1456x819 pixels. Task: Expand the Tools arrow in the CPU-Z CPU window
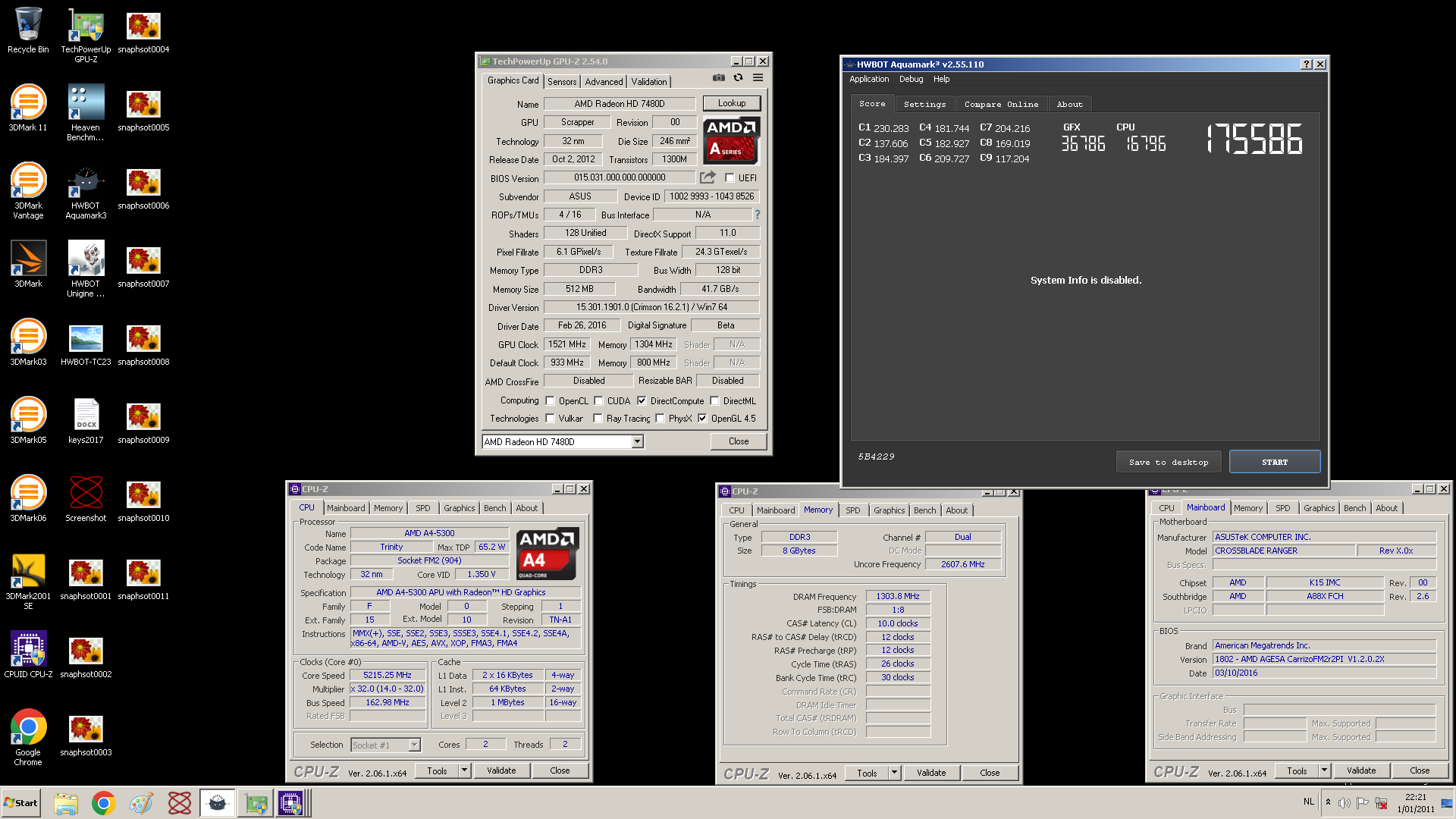(464, 770)
